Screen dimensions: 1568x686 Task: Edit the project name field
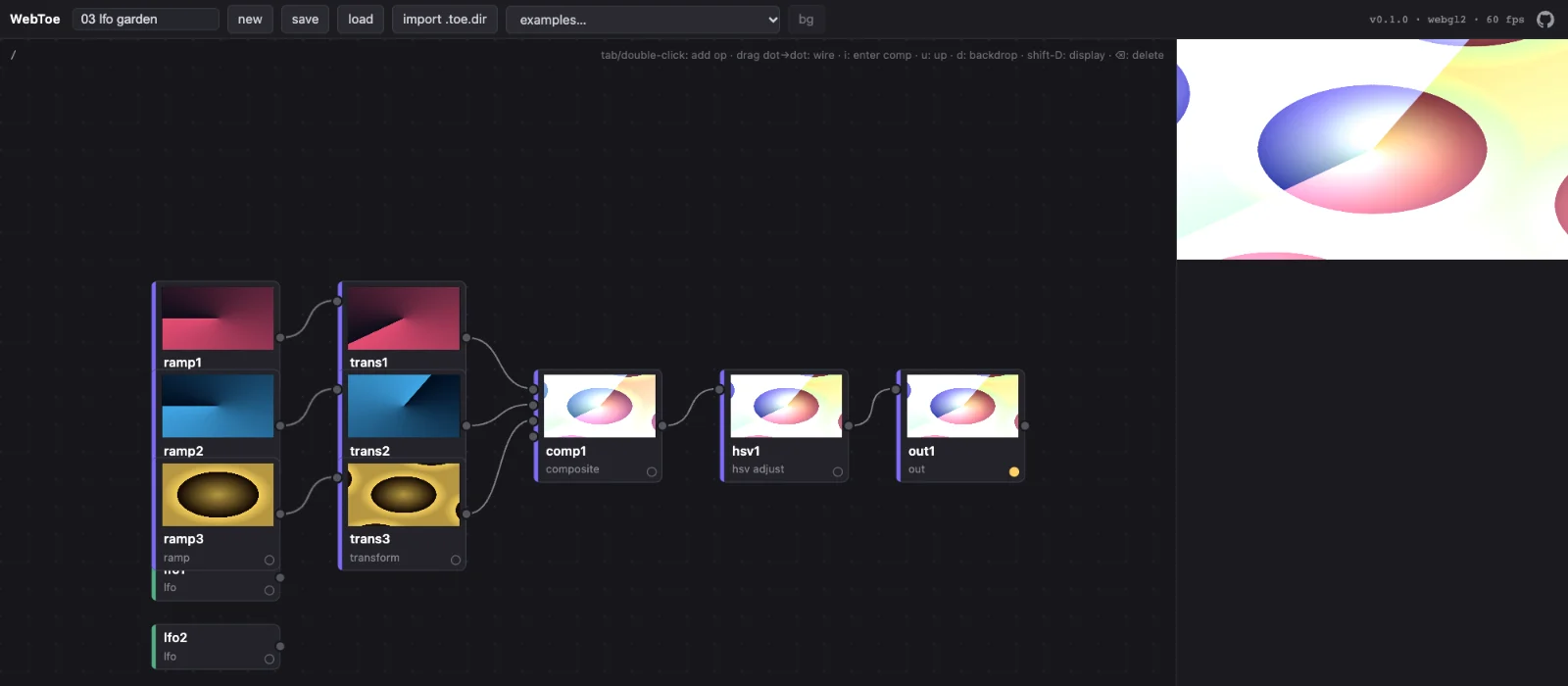tap(146, 20)
